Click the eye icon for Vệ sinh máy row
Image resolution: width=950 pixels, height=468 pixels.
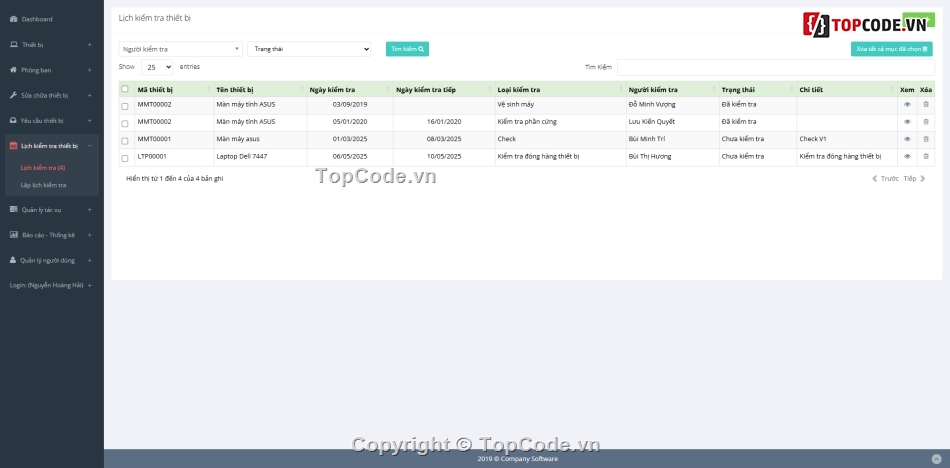coord(907,104)
